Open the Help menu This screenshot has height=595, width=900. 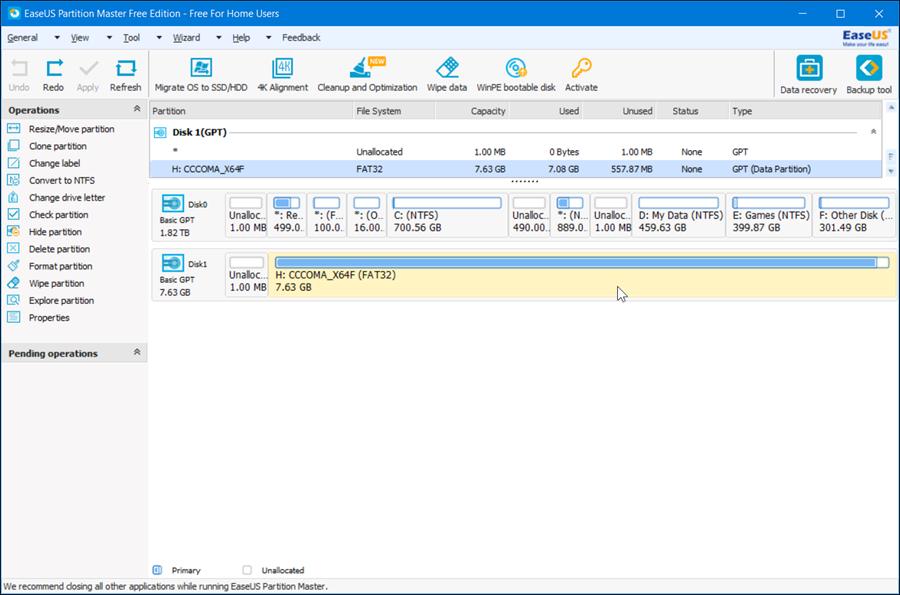click(241, 38)
